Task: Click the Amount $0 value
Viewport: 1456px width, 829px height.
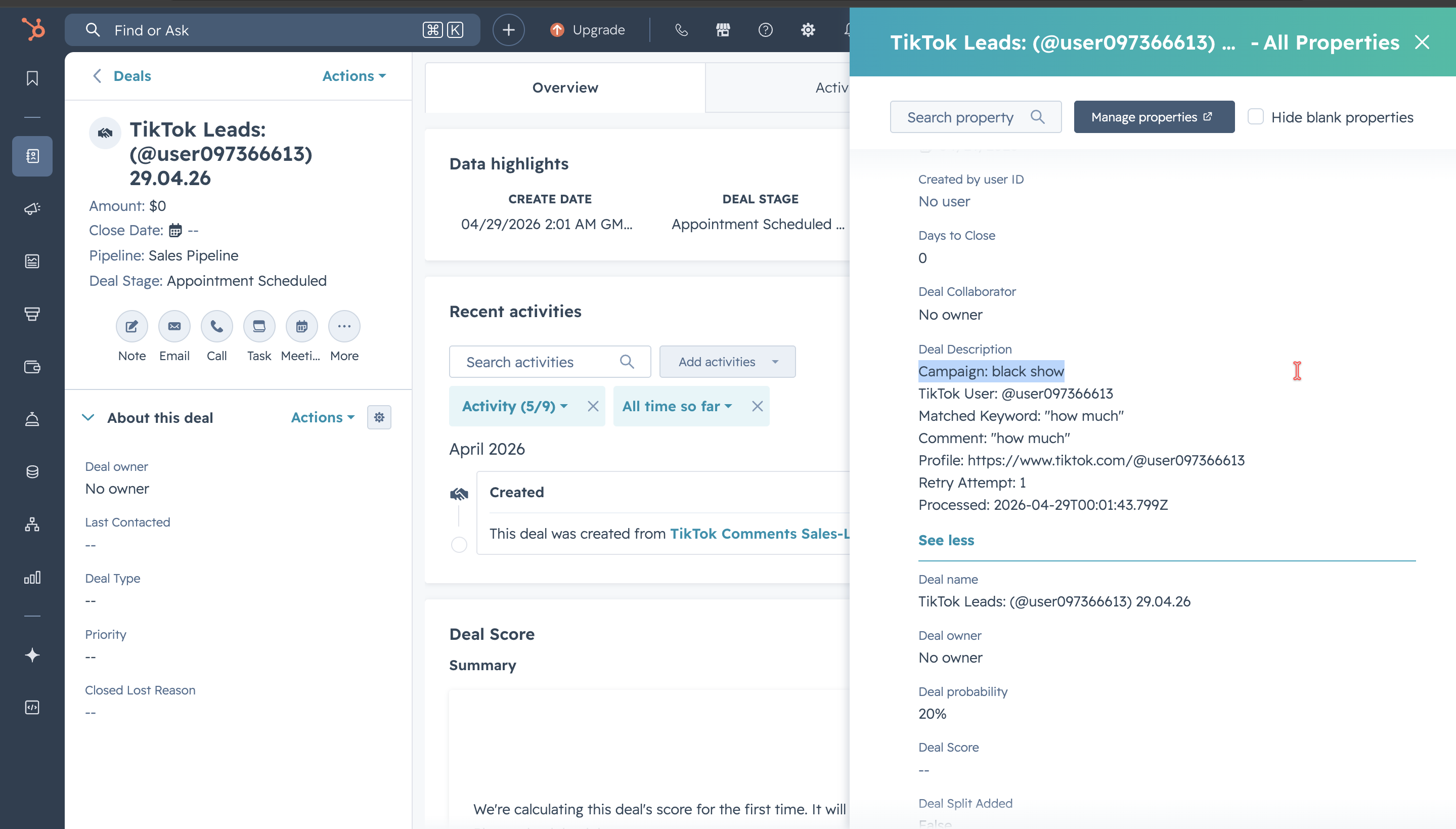Action: point(157,205)
